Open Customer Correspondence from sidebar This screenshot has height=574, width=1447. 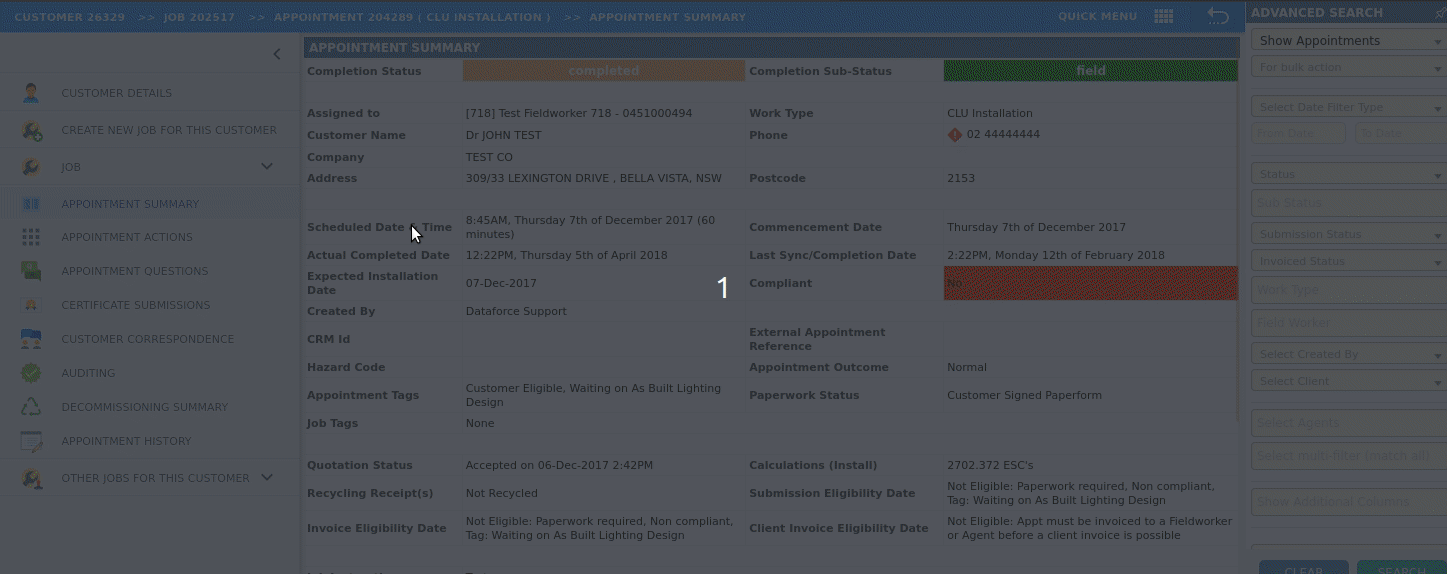147,339
